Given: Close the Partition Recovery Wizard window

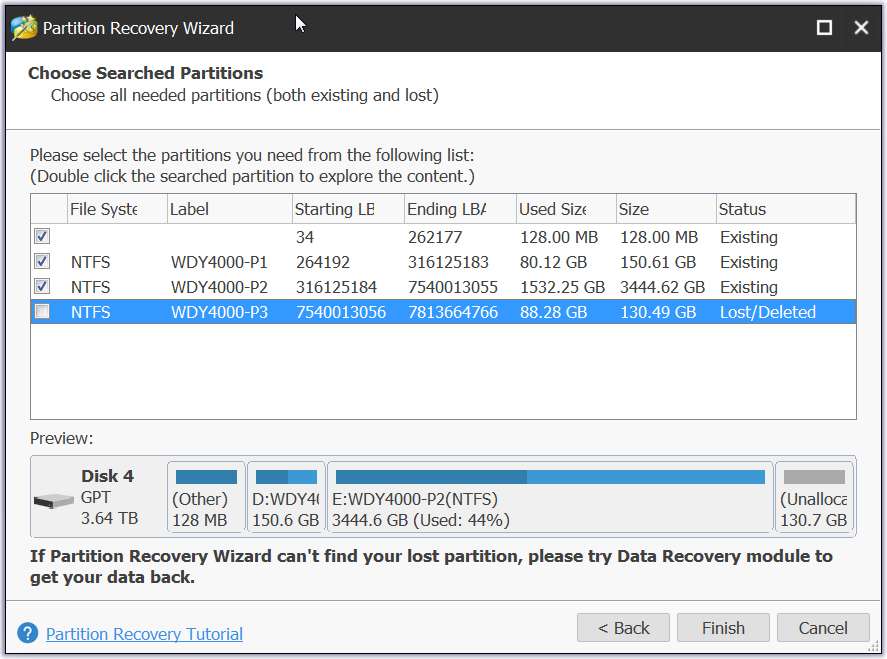Looking at the screenshot, I should pyautogui.click(x=861, y=27).
